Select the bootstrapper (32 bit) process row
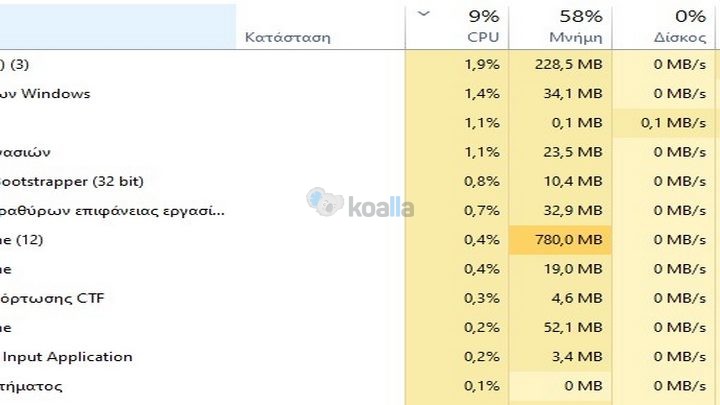The height and width of the screenshot is (405, 720). coord(72,181)
